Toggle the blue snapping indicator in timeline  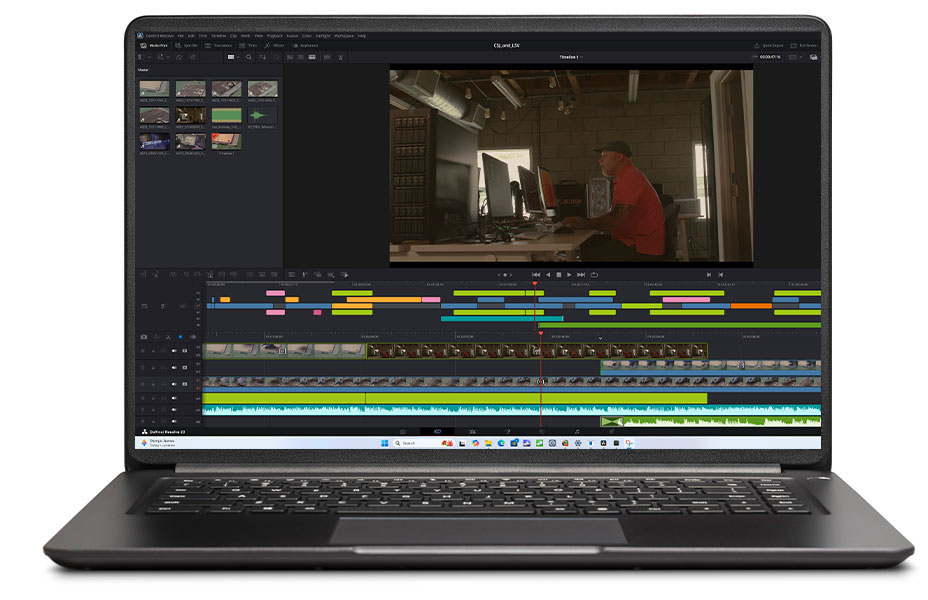tap(181, 337)
